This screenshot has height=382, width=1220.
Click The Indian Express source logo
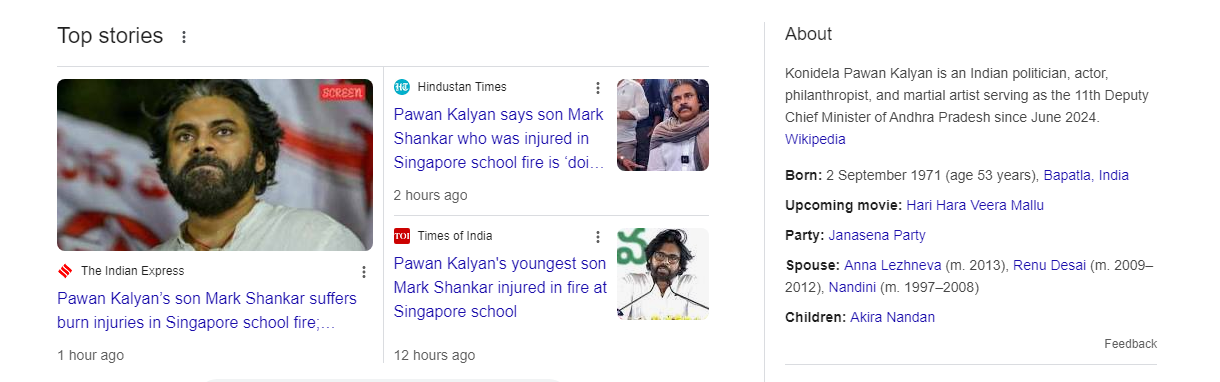click(x=65, y=271)
